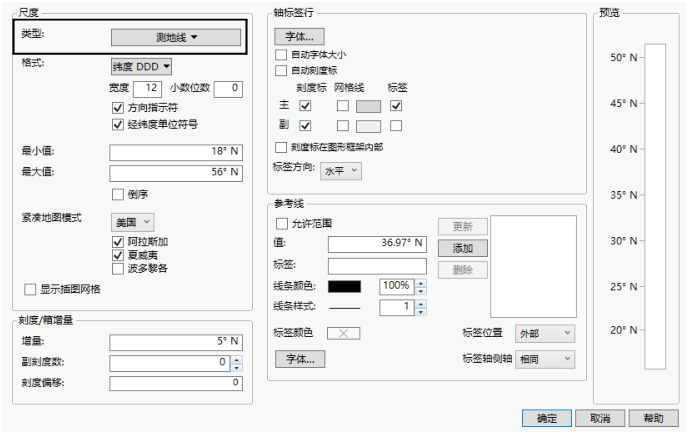Toggle the 主 标签 checkbox
Image resolution: width=689 pixels, height=434 pixels.
[x=396, y=106]
